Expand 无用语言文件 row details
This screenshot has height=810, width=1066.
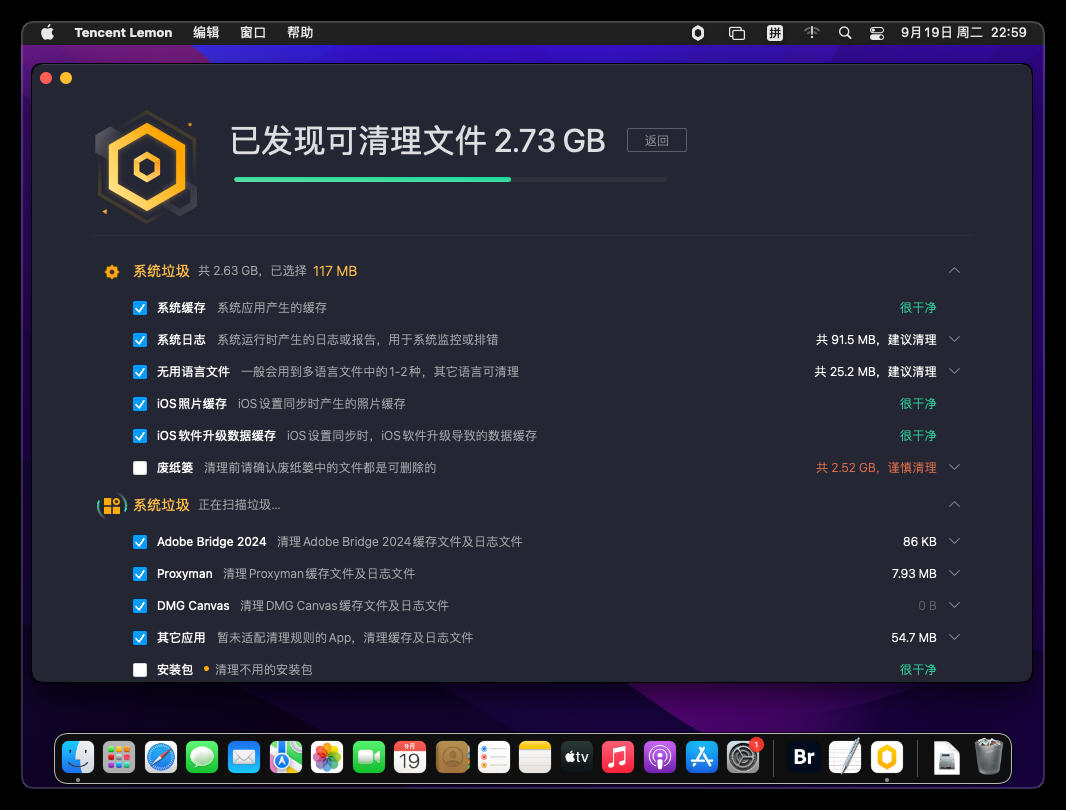(x=955, y=371)
